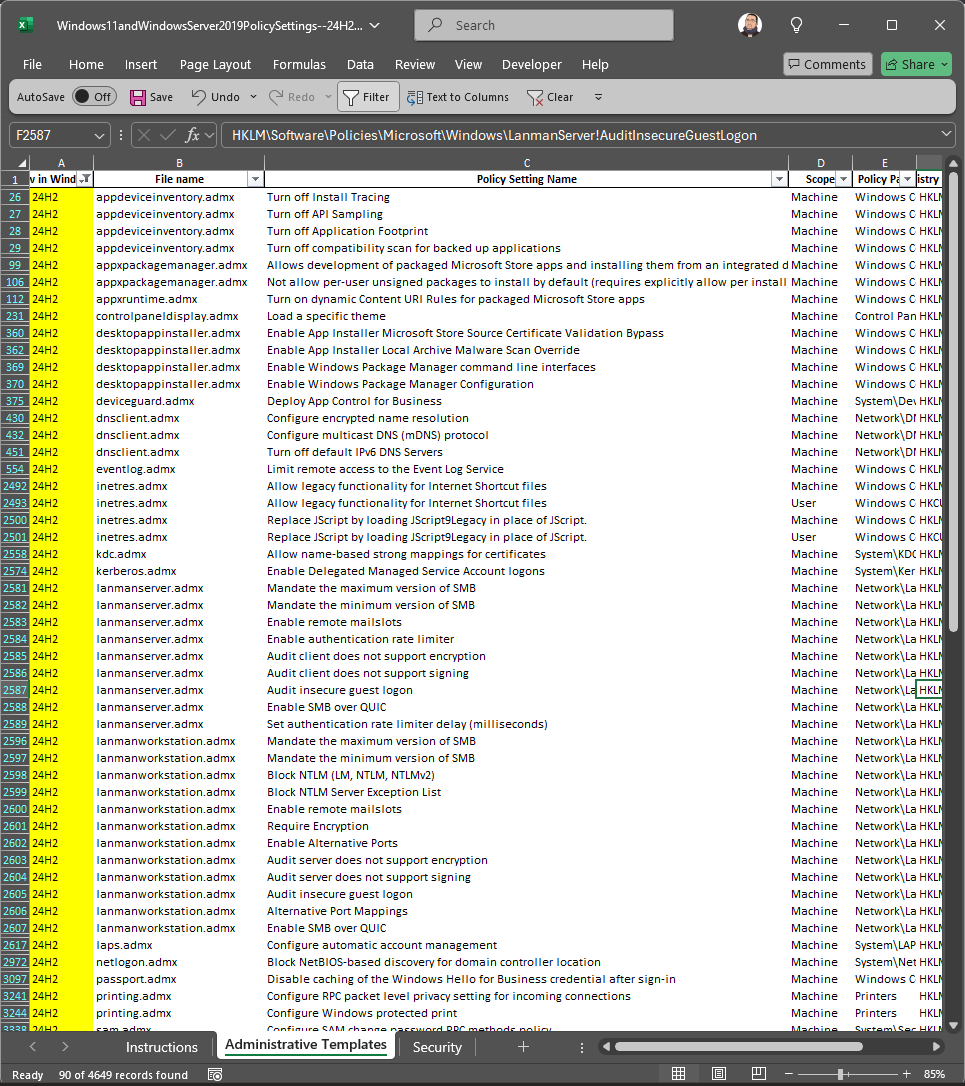
Task: Click the vertical scrollbar thumb
Action: pos(953,402)
